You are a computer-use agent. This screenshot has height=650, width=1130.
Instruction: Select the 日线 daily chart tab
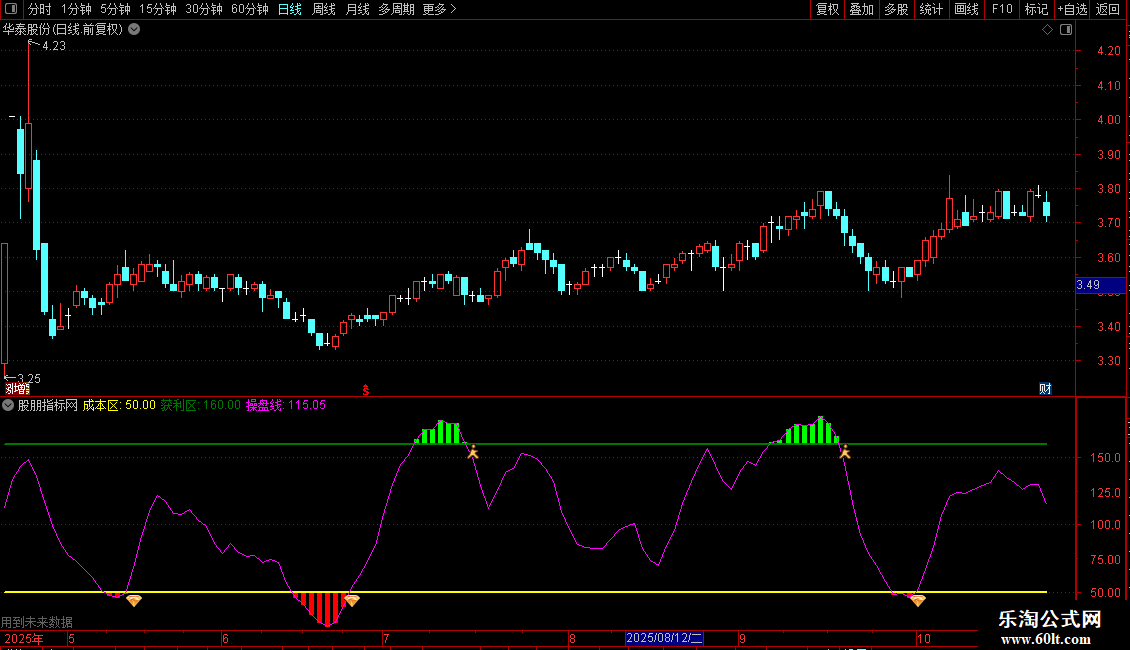(x=290, y=9)
